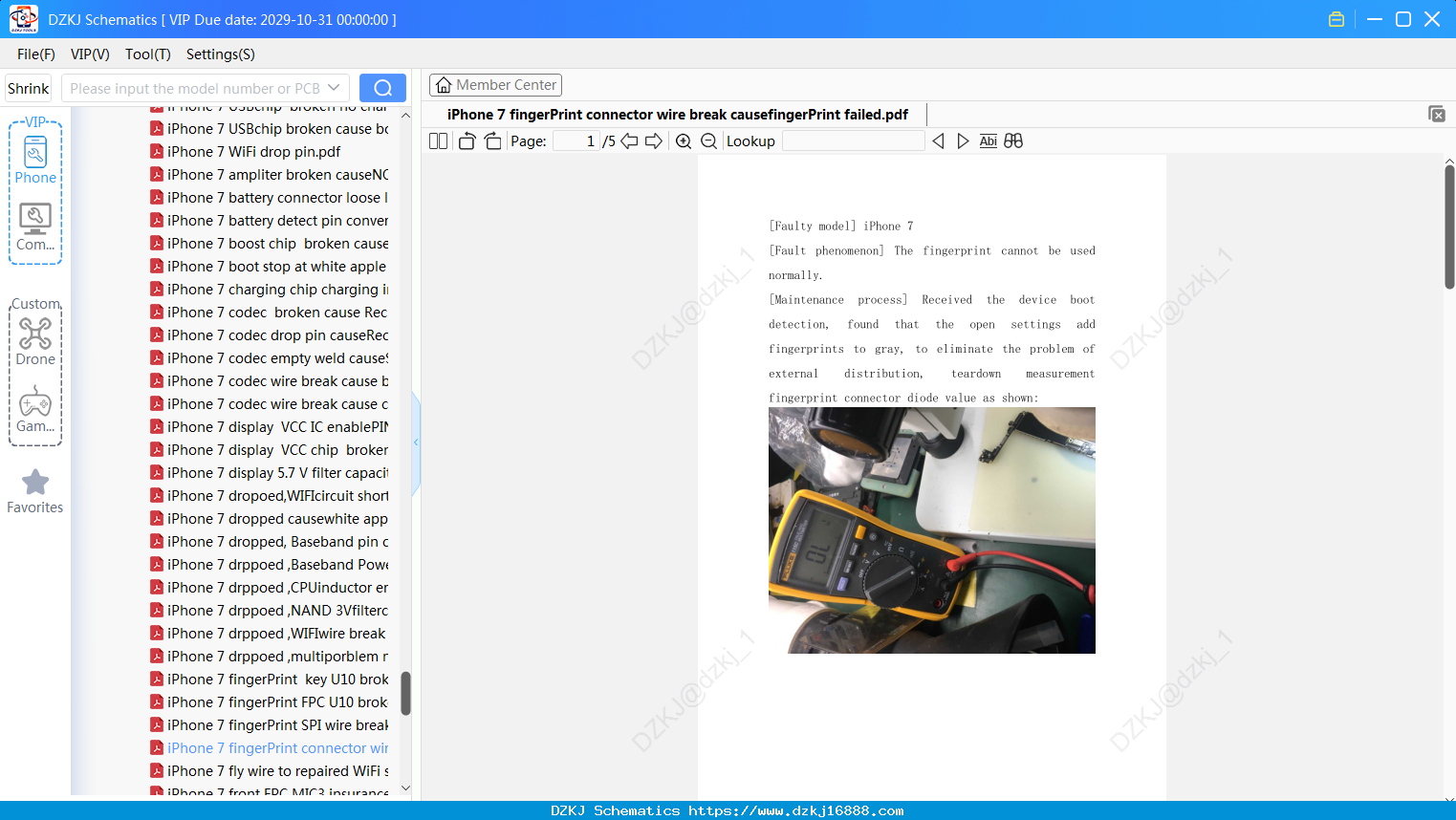Click the Member Center home icon
This screenshot has width=1456, height=820.
(444, 85)
